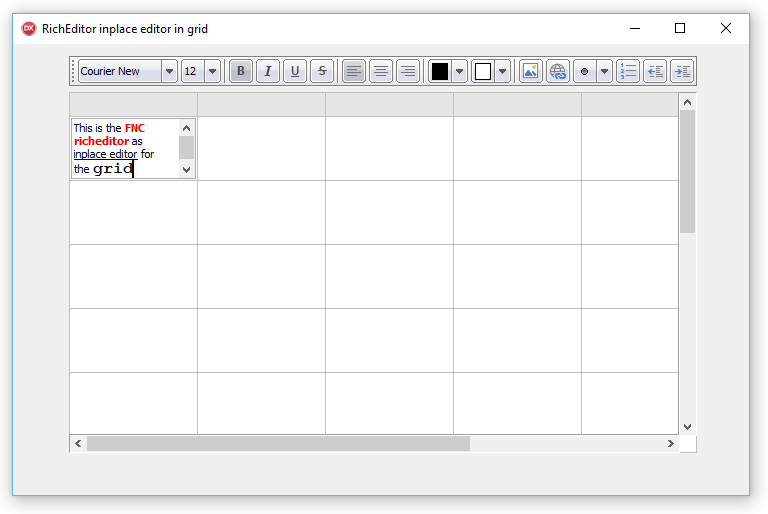This screenshot has width=768, height=514.
Task: Click the white background color swatch
Action: click(x=483, y=72)
